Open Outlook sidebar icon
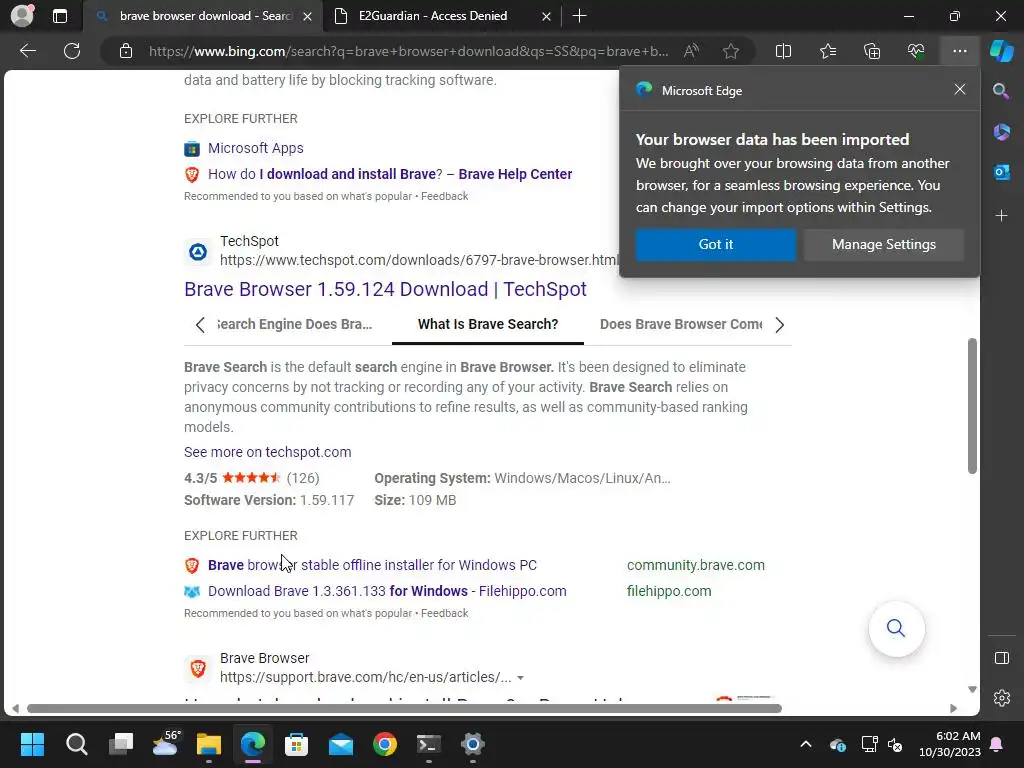The width and height of the screenshot is (1024, 768). tap(1001, 172)
